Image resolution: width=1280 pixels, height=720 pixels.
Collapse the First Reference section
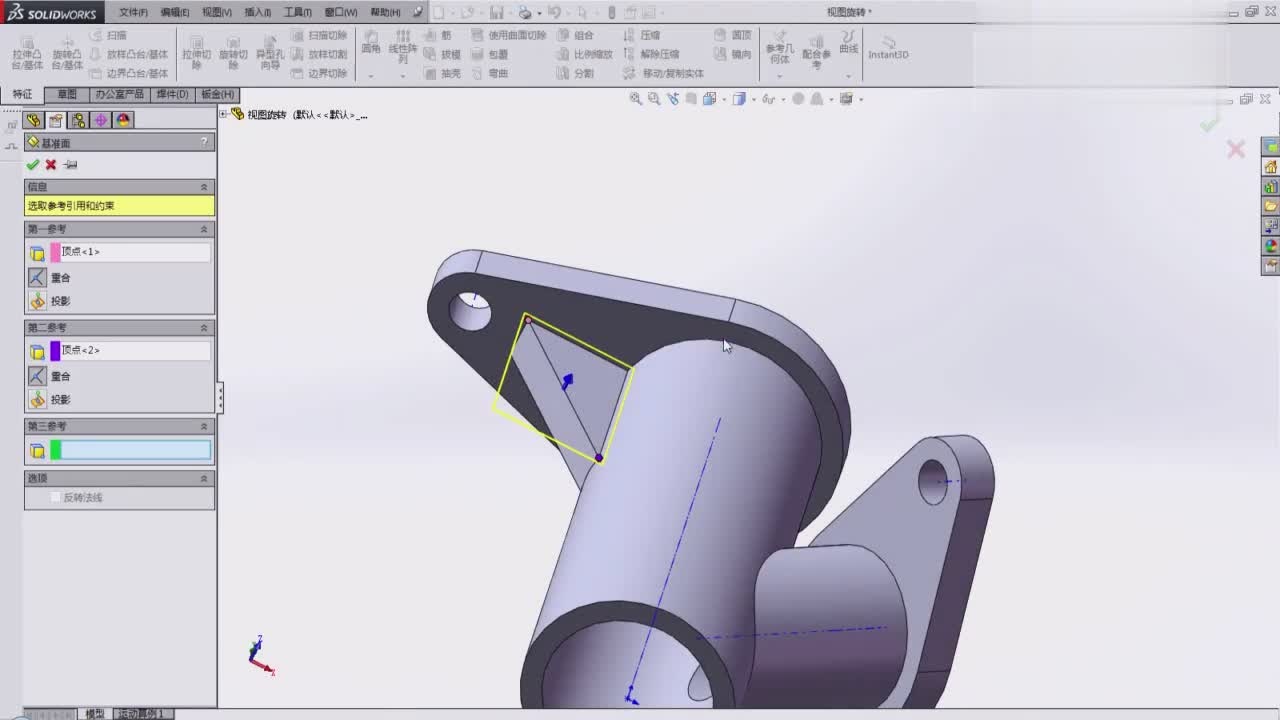click(x=204, y=229)
